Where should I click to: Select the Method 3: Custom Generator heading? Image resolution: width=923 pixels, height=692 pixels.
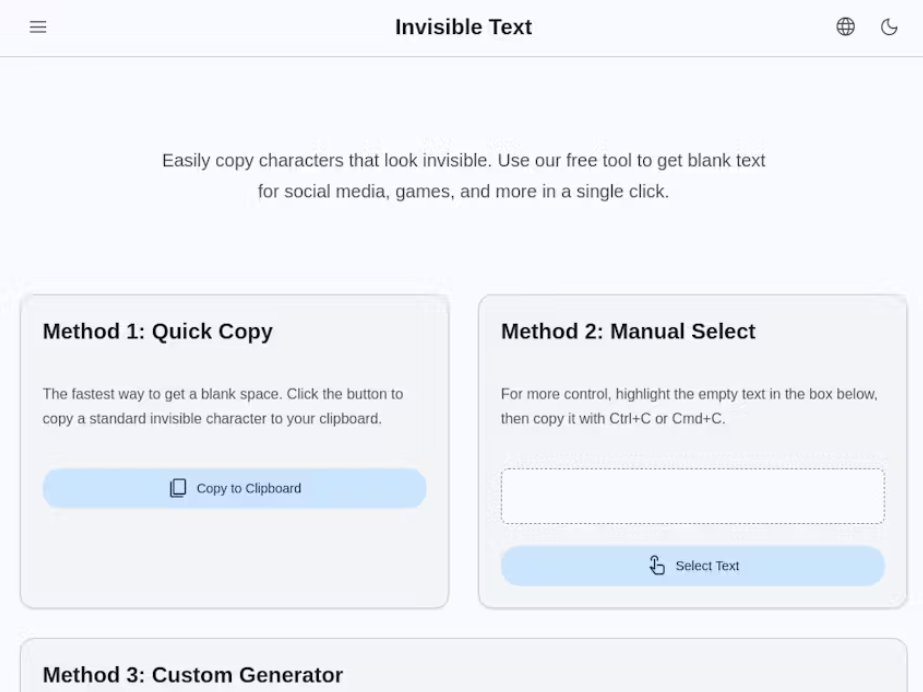(192, 675)
